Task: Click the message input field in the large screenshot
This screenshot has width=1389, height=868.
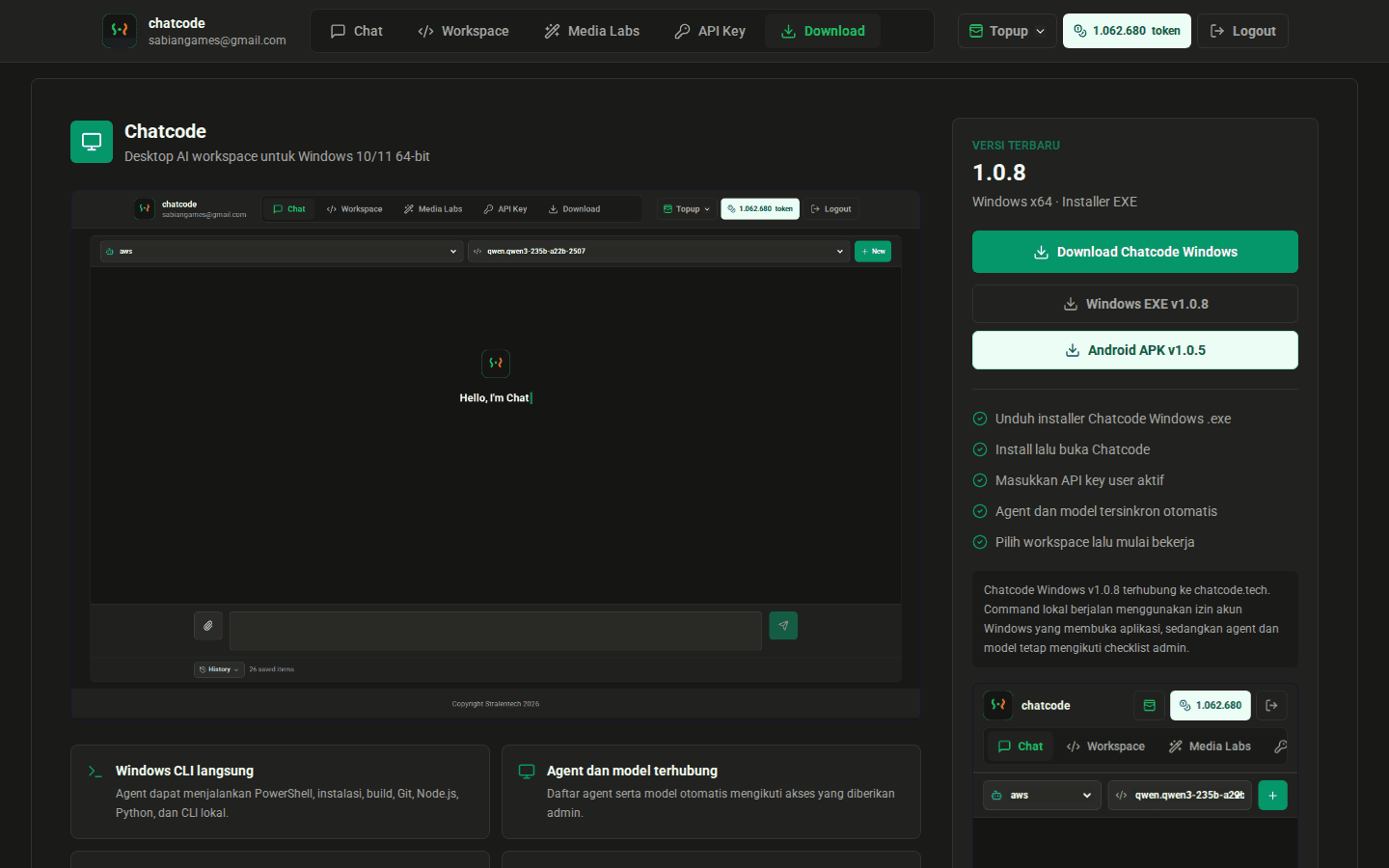Action: coord(496,631)
